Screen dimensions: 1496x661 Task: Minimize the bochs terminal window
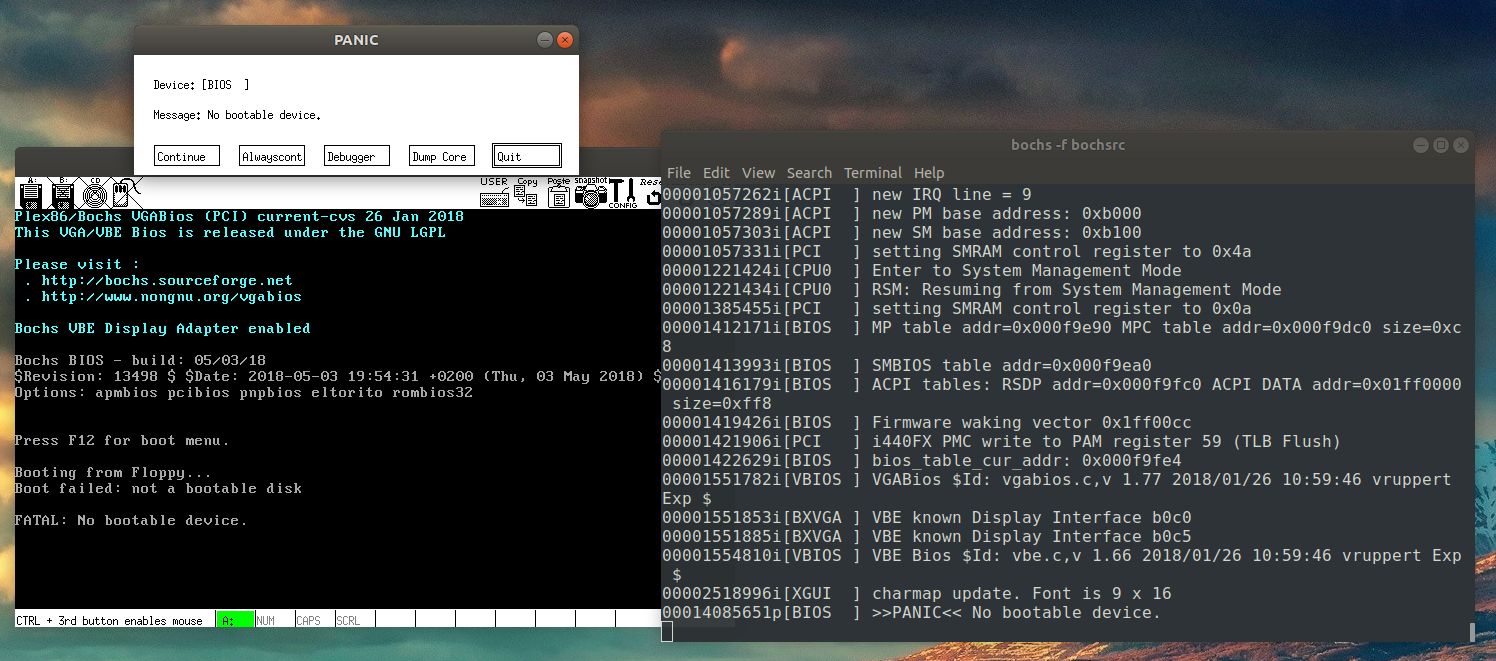(x=1420, y=145)
